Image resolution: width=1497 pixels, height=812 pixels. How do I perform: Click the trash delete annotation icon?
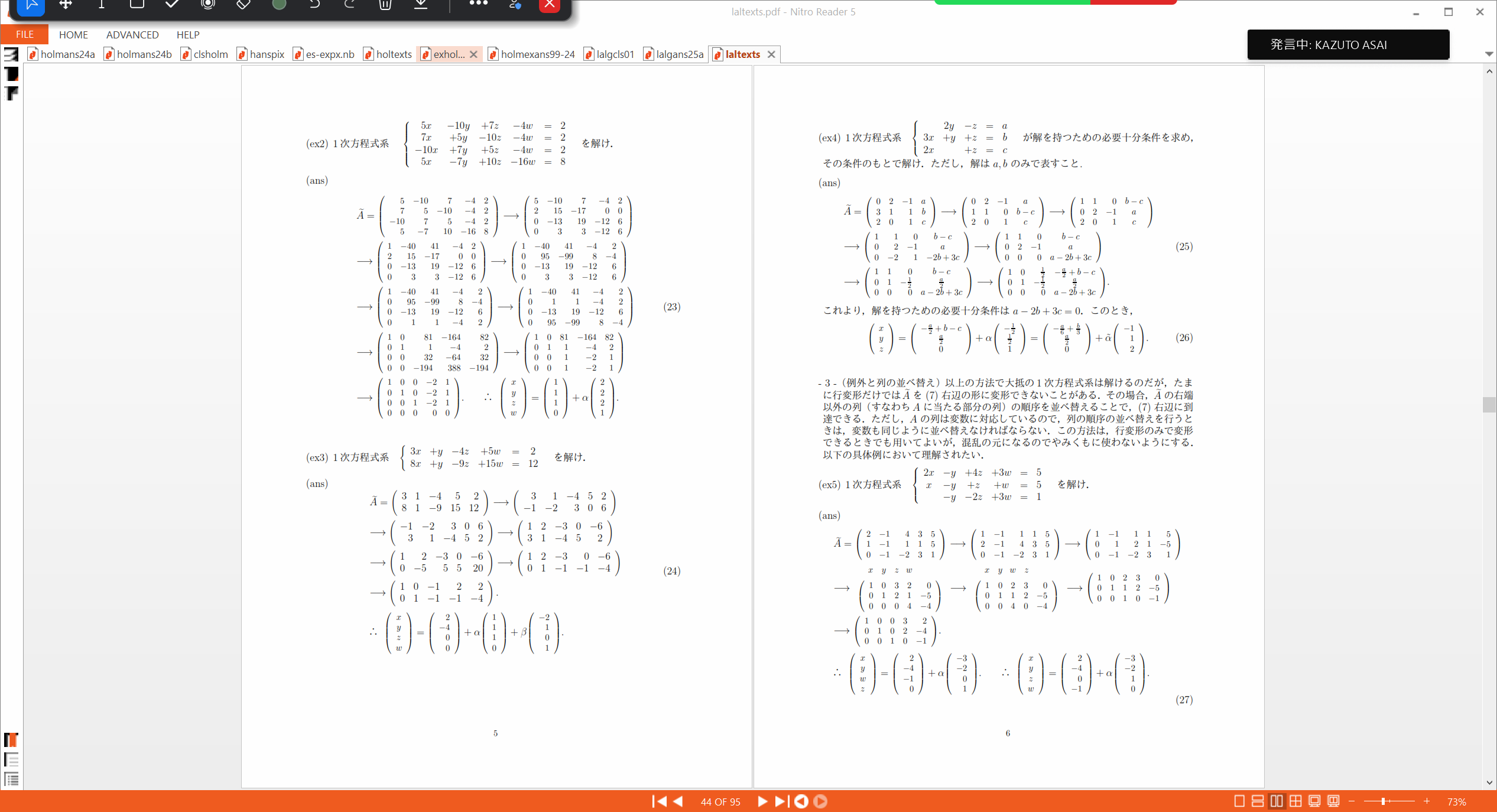click(x=385, y=5)
